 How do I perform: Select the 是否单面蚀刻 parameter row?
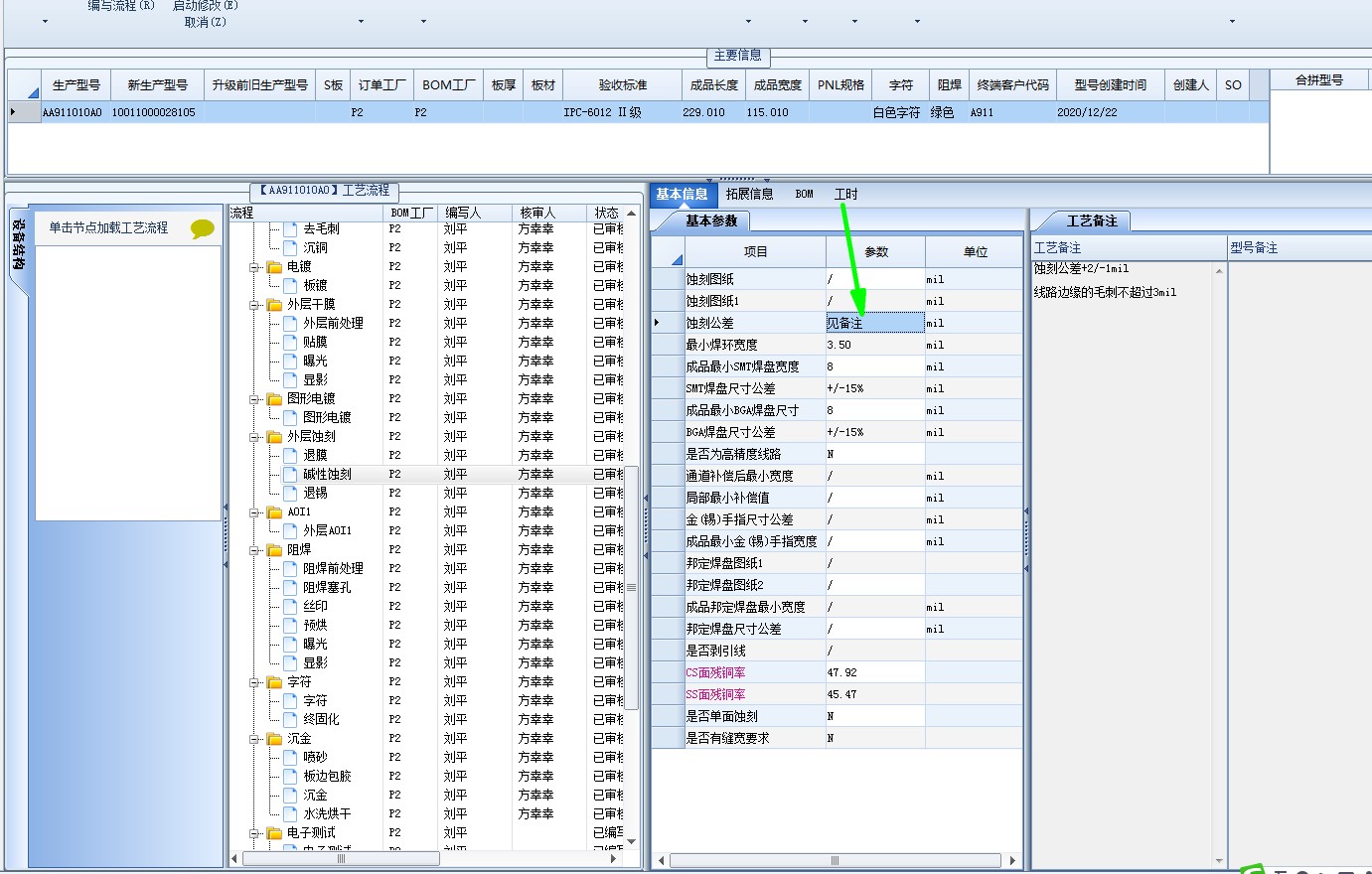tap(838, 716)
